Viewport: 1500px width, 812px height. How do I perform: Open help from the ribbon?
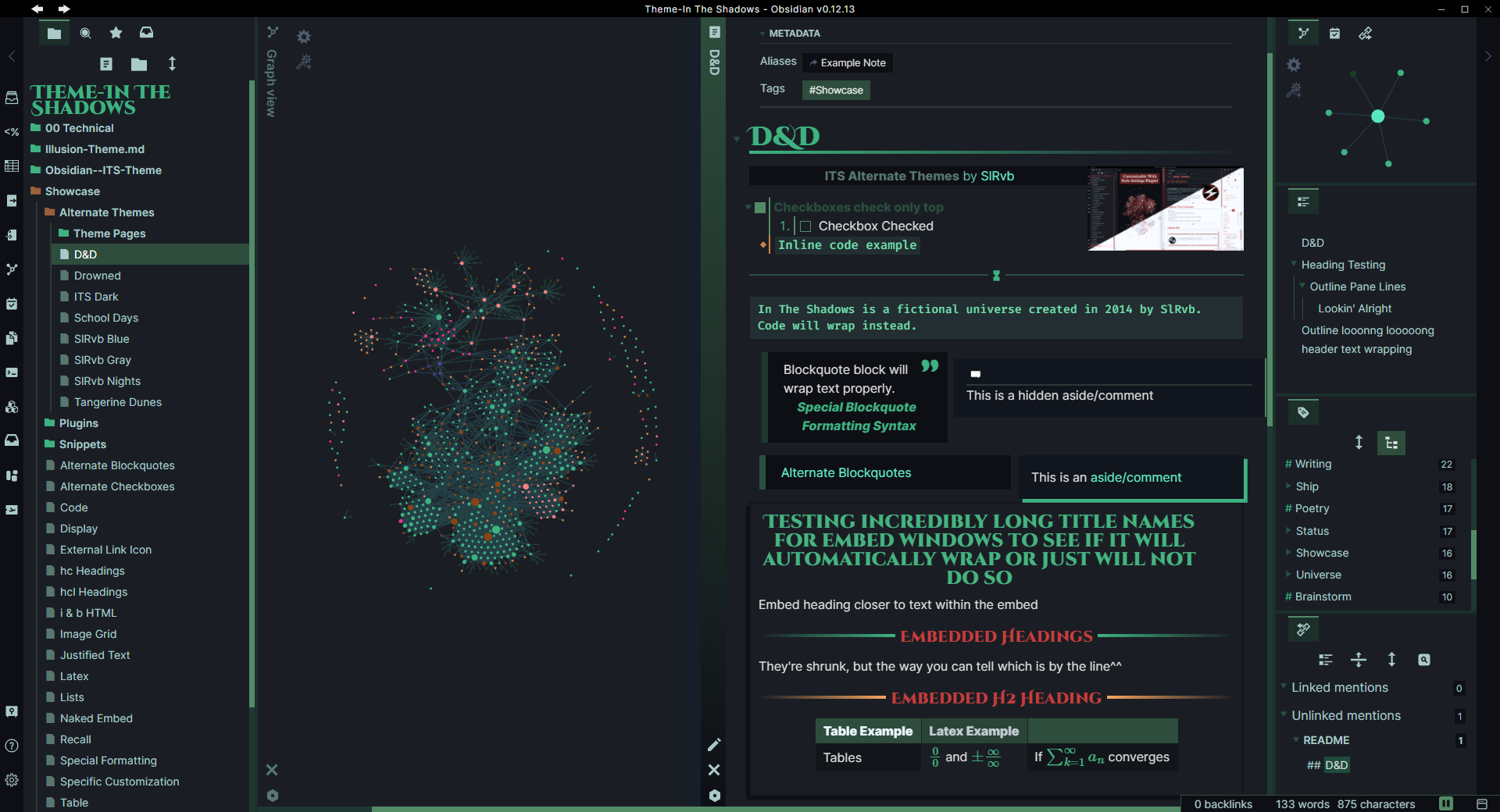(x=12, y=746)
